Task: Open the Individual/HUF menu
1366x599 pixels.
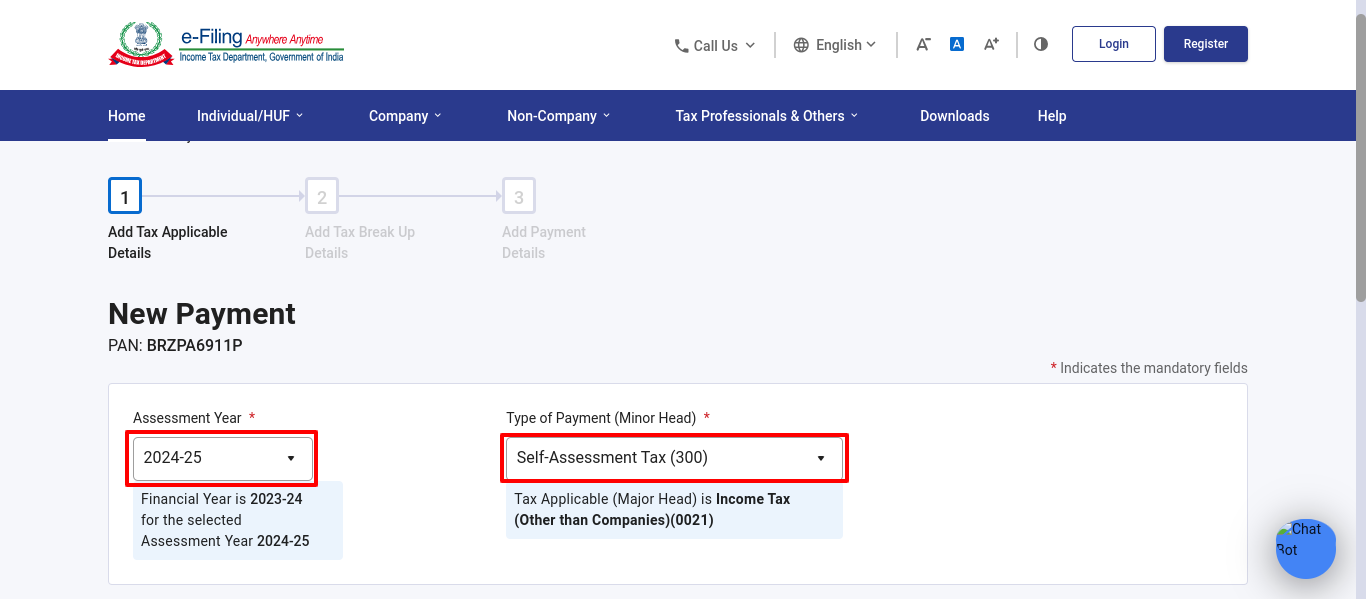Action: pyautogui.click(x=250, y=116)
